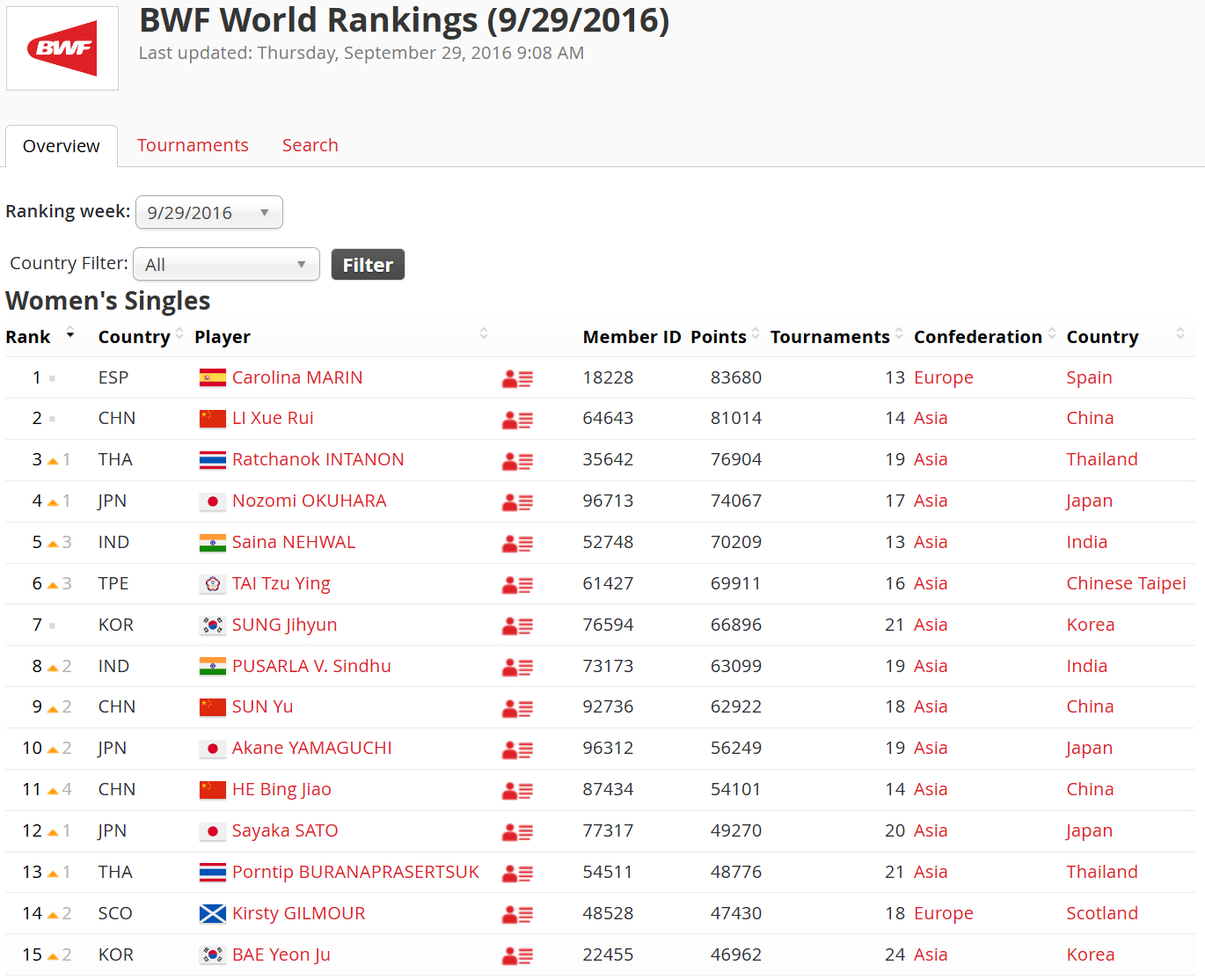
Task: Open SUNG Jihyun's player profile icon
Action: tap(517, 626)
